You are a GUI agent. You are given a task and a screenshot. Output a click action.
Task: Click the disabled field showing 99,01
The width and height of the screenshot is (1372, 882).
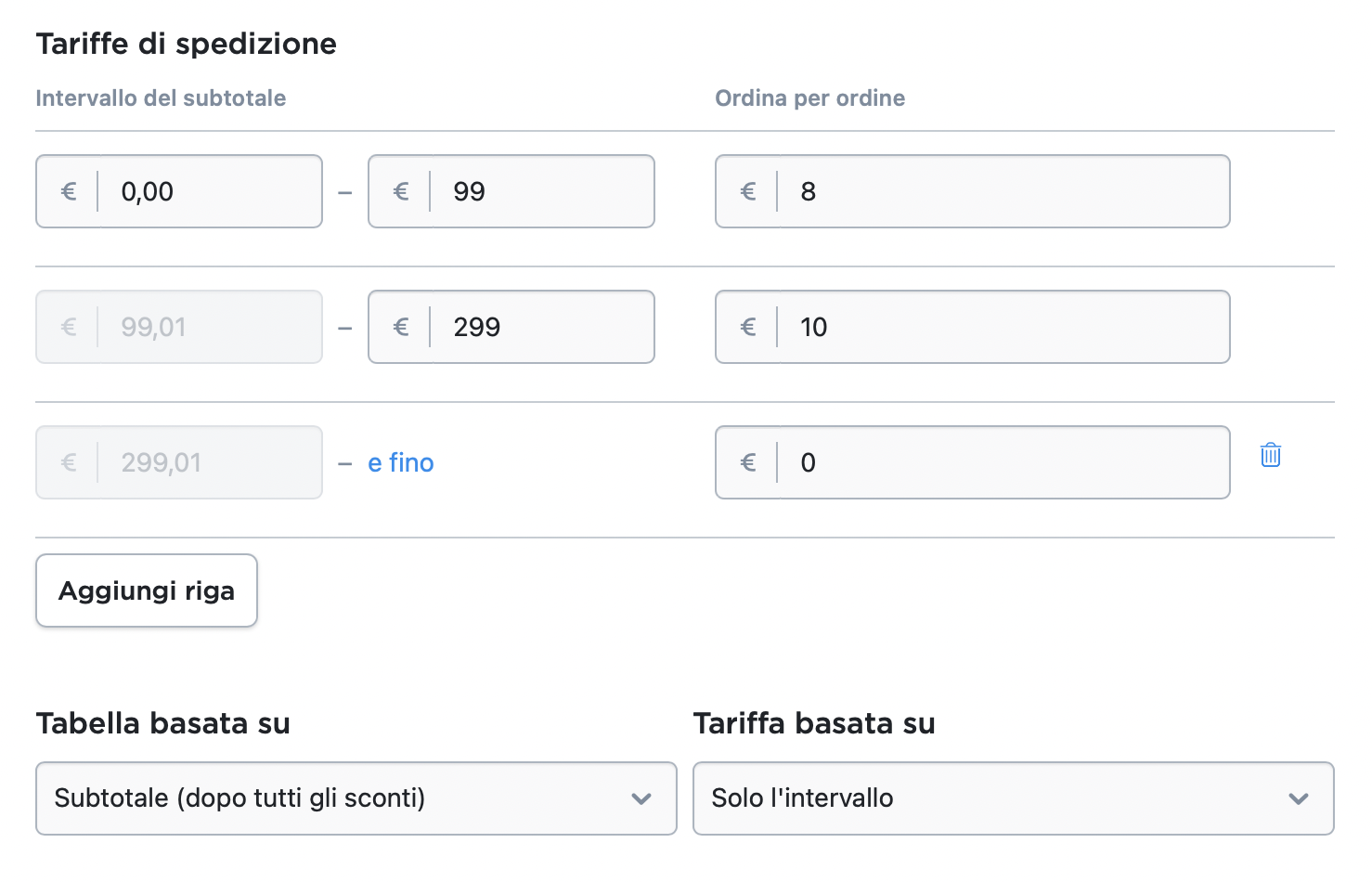click(209, 327)
